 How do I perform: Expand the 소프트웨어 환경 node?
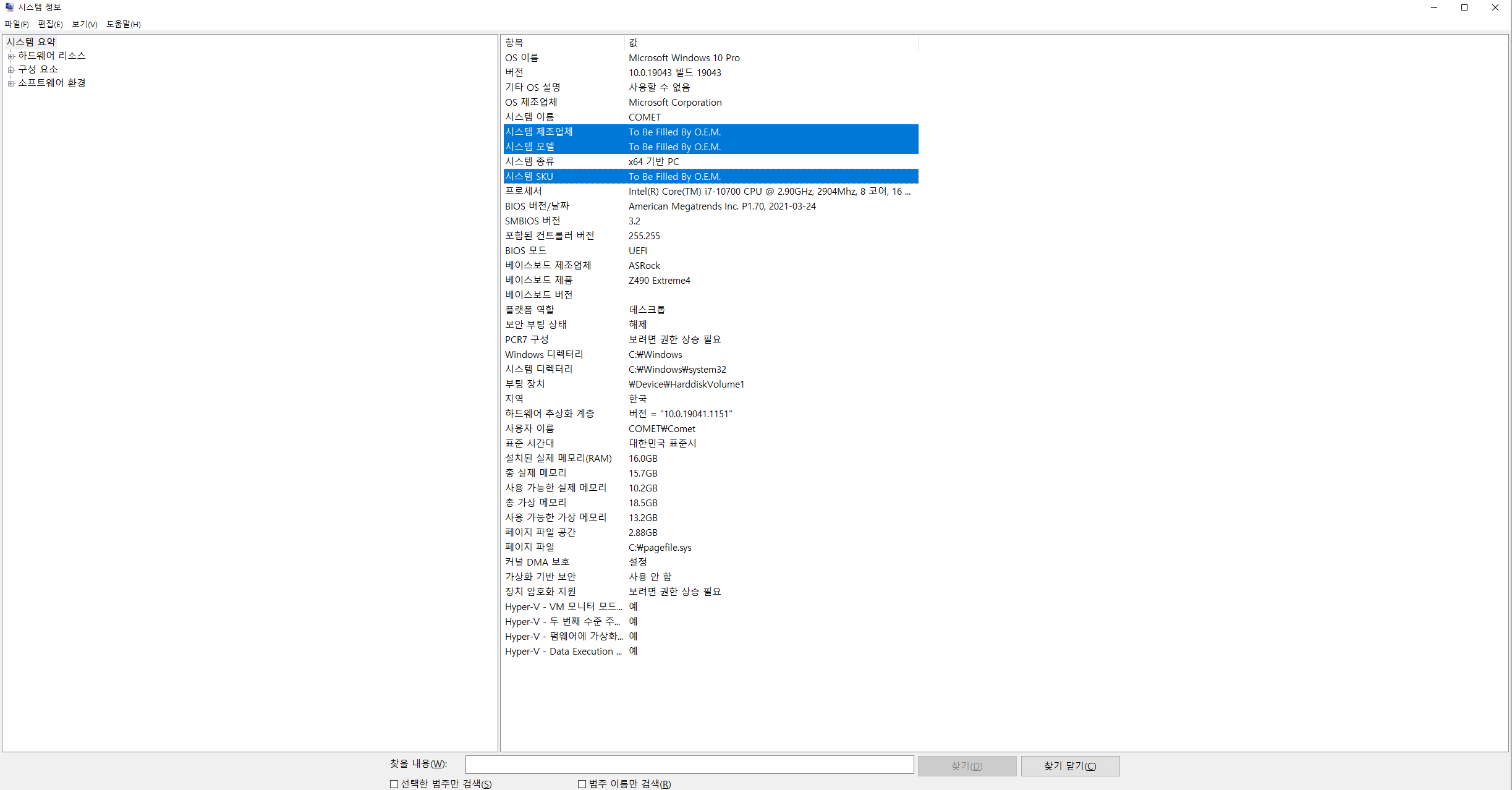[x=11, y=83]
